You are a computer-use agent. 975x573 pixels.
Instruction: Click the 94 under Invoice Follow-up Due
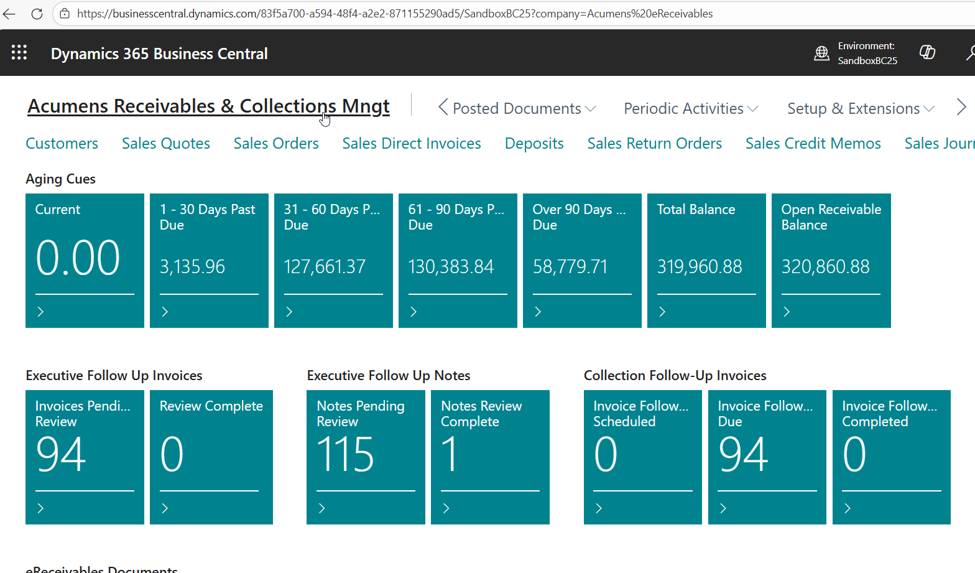pos(743,454)
